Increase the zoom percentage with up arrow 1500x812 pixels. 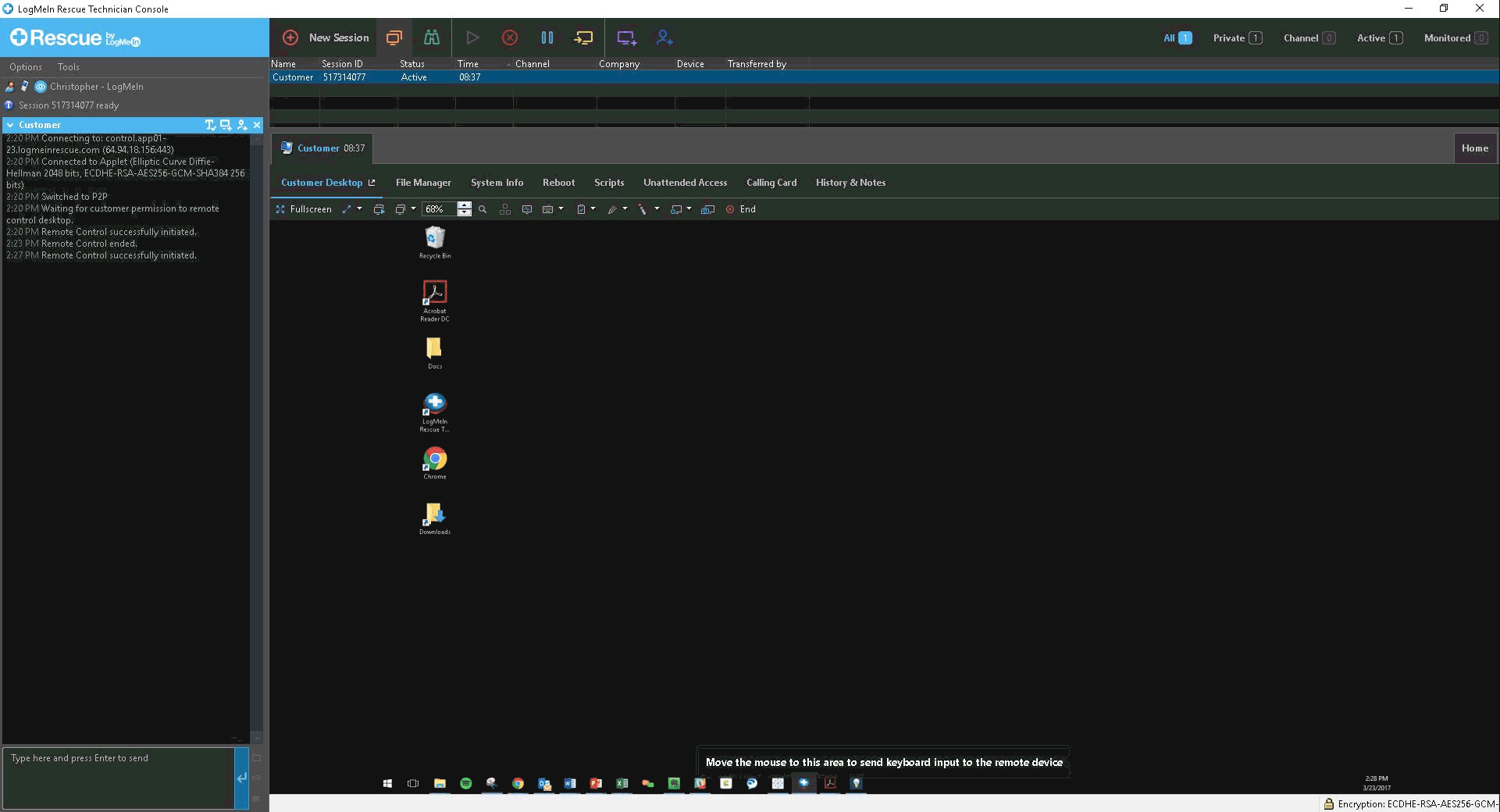(465, 205)
